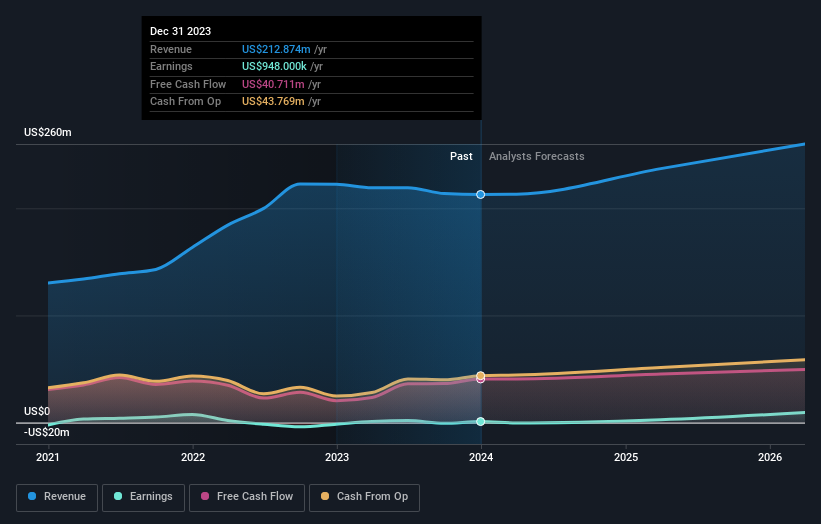This screenshot has width=821, height=524.
Task: Select the 2023 x-axis label
Action: tap(337, 457)
